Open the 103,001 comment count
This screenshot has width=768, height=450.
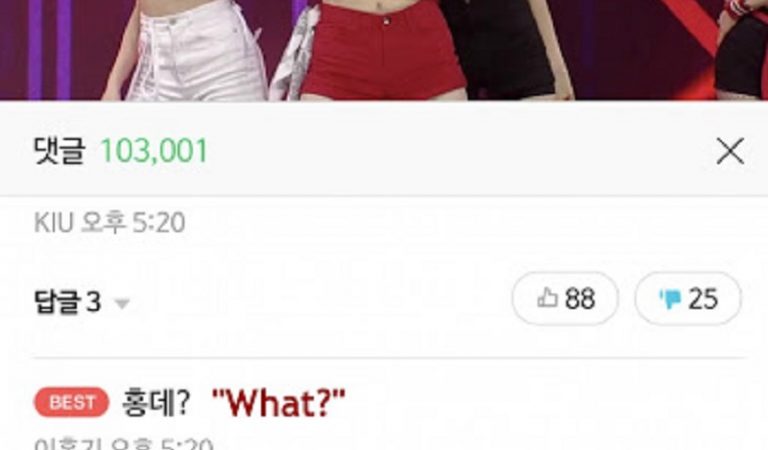click(x=154, y=150)
